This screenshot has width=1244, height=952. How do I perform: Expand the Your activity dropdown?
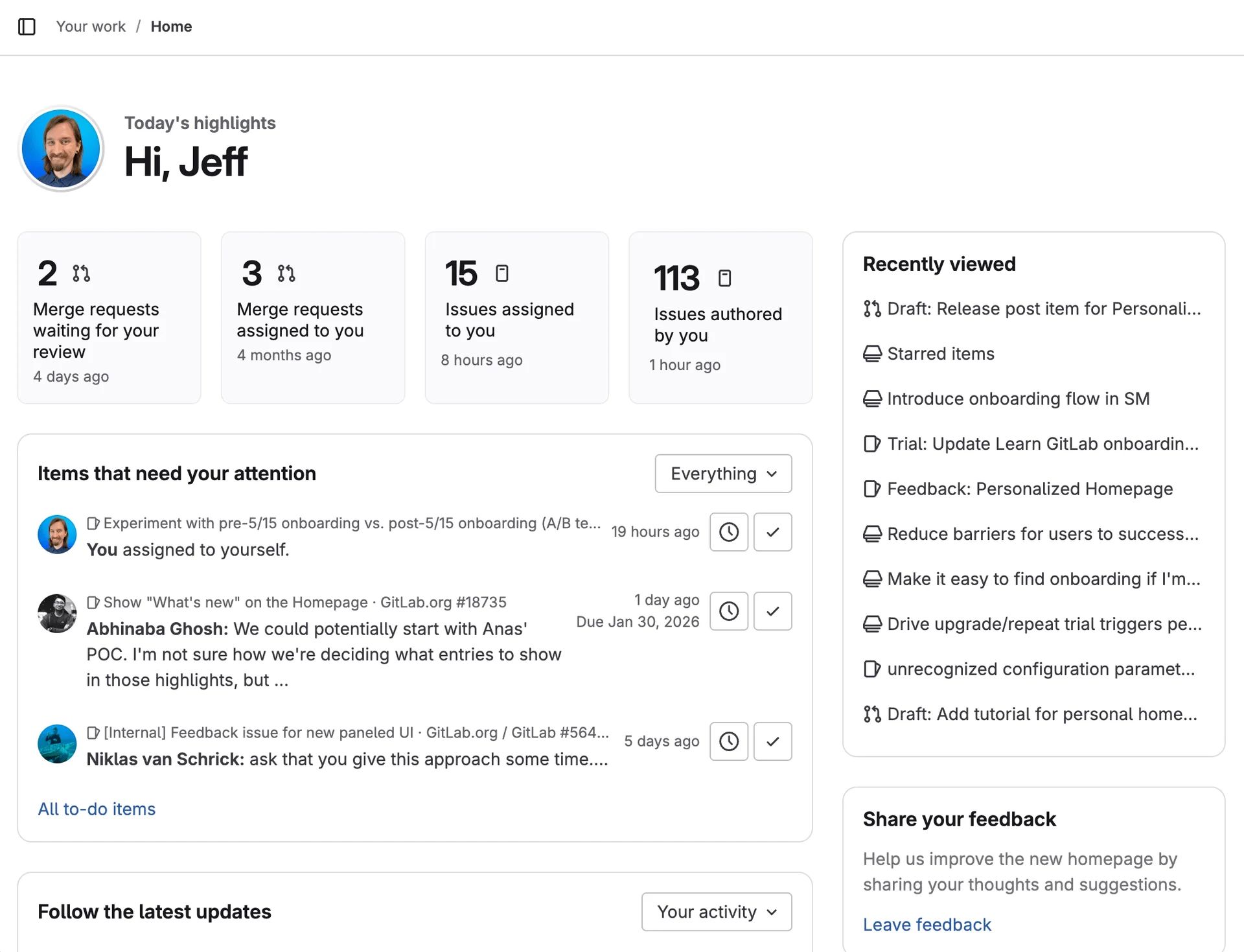click(x=717, y=912)
